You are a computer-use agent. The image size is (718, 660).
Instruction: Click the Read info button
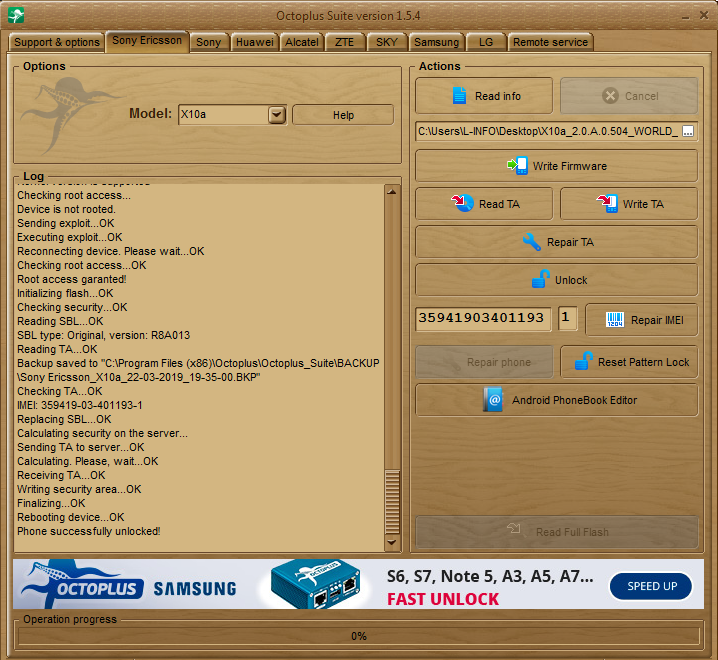[x=484, y=96]
